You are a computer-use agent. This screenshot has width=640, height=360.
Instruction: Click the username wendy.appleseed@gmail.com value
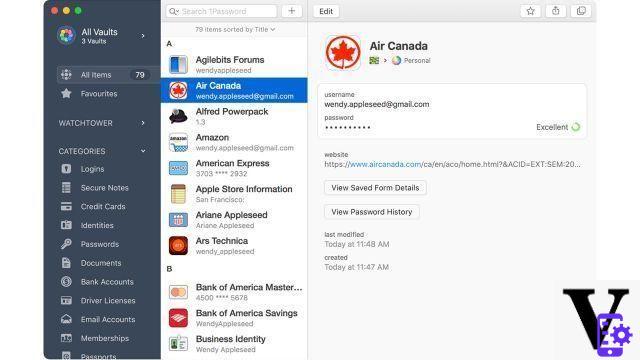[377, 104]
